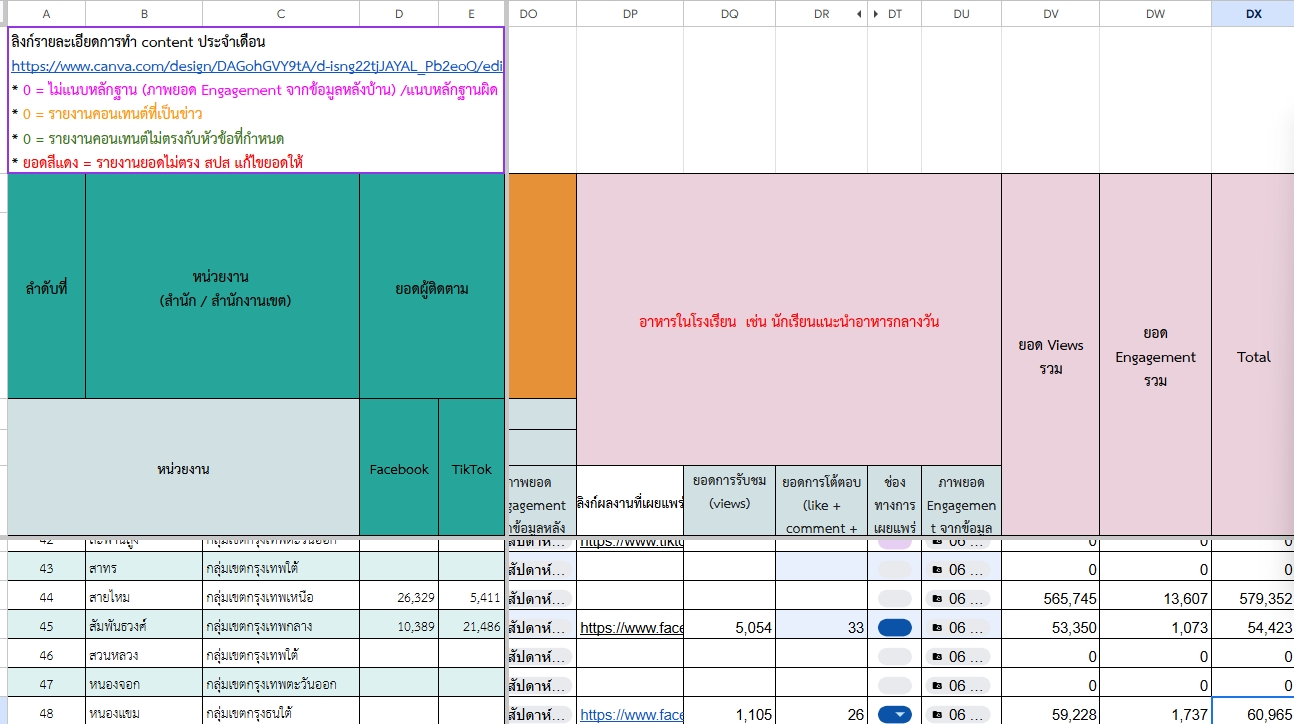Open the blue channel dropdown in row 48

tap(894, 714)
